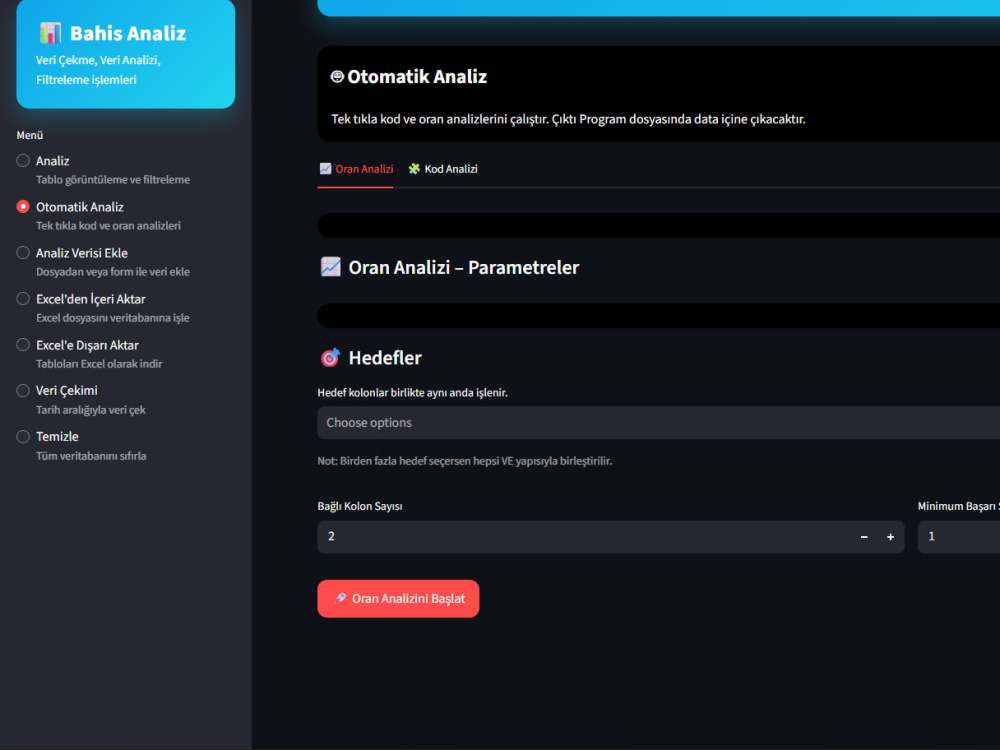Click the target icon beside Hedefler heading
Viewport: 1000px width, 750px height.
(330, 358)
